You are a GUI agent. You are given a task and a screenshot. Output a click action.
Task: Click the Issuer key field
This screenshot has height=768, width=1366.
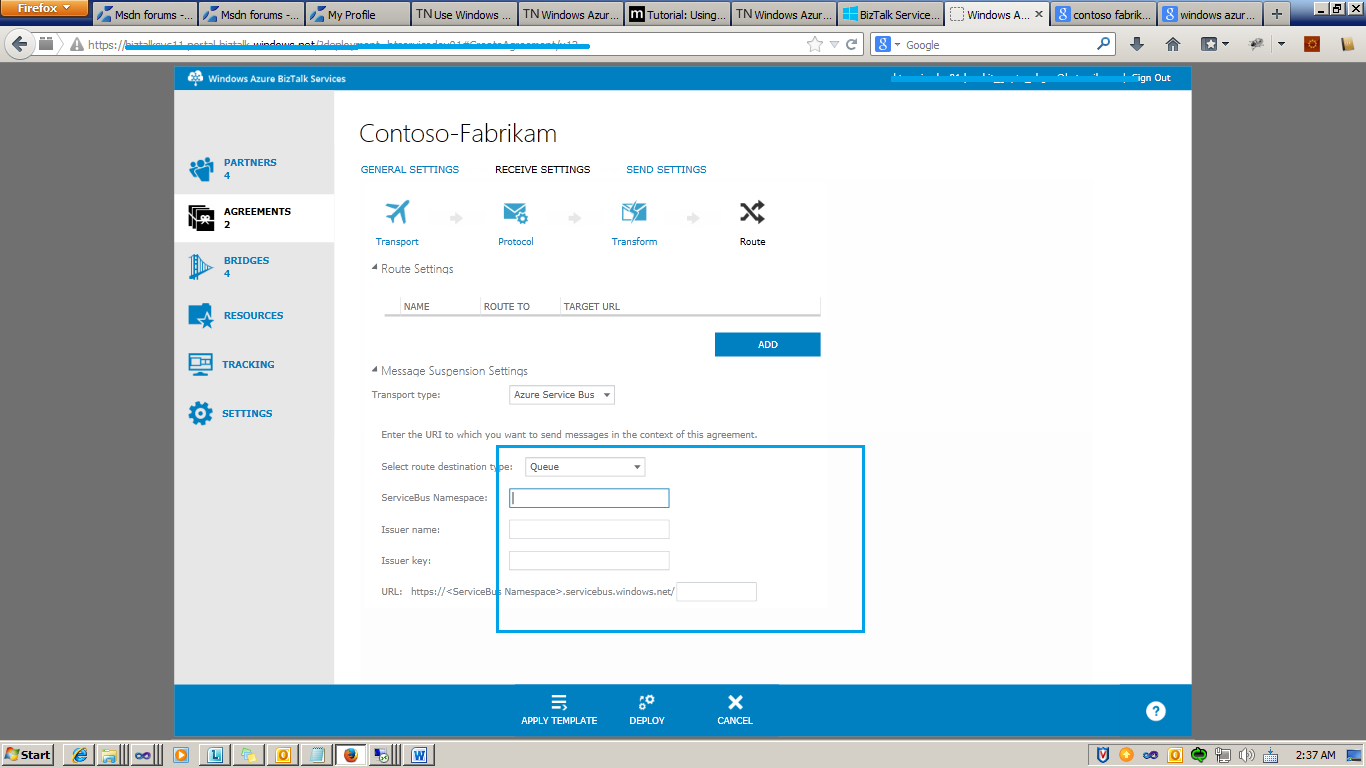pyautogui.click(x=589, y=561)
